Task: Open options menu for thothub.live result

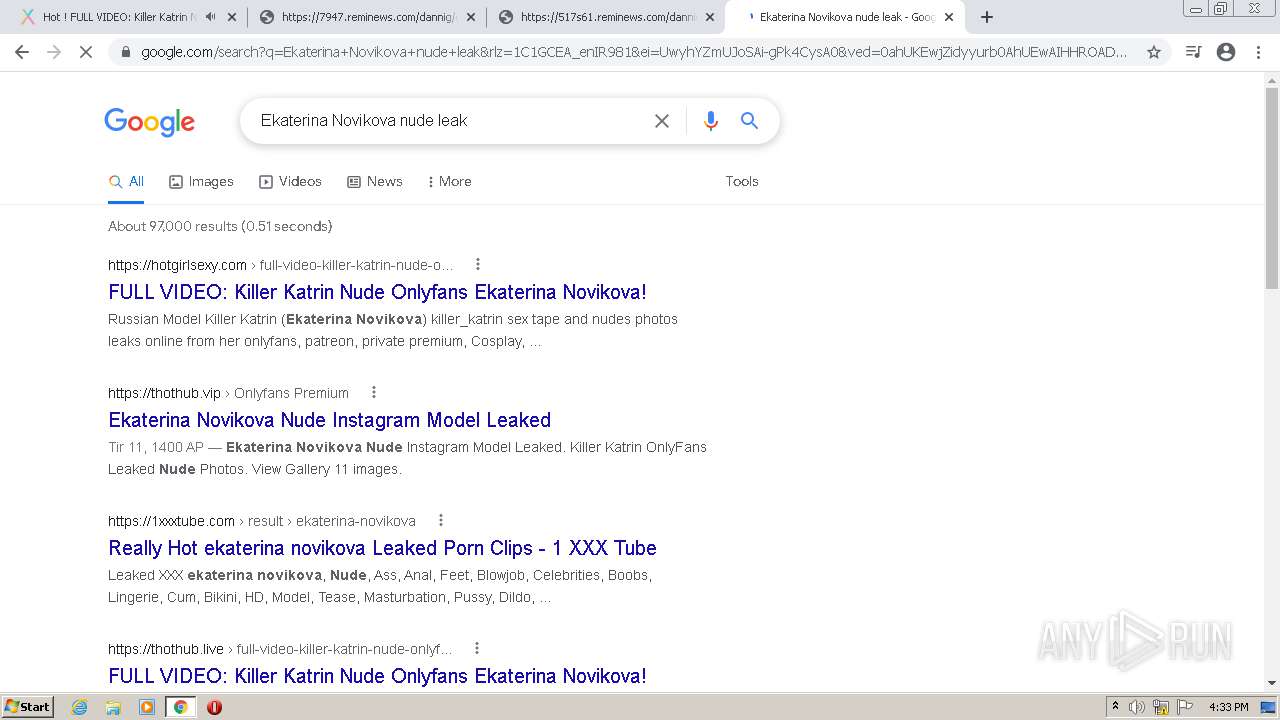Action: (477, 649)
